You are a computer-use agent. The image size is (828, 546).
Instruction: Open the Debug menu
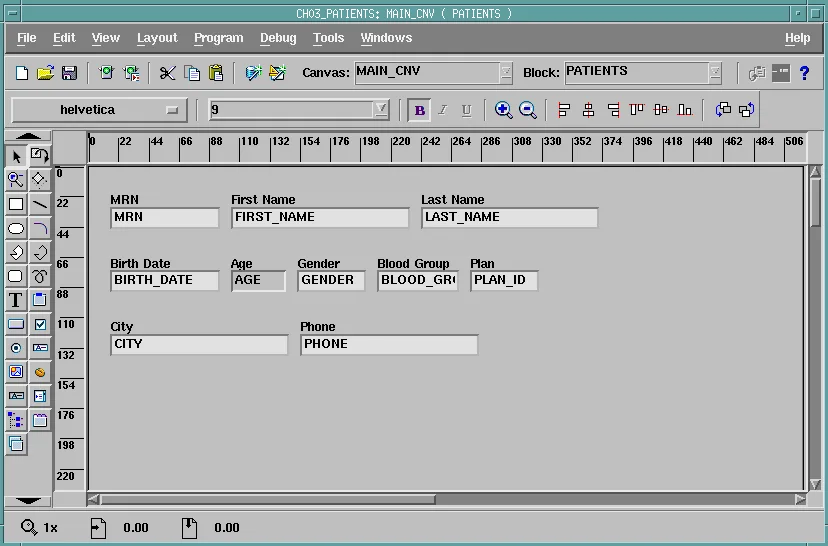[278, 38]
